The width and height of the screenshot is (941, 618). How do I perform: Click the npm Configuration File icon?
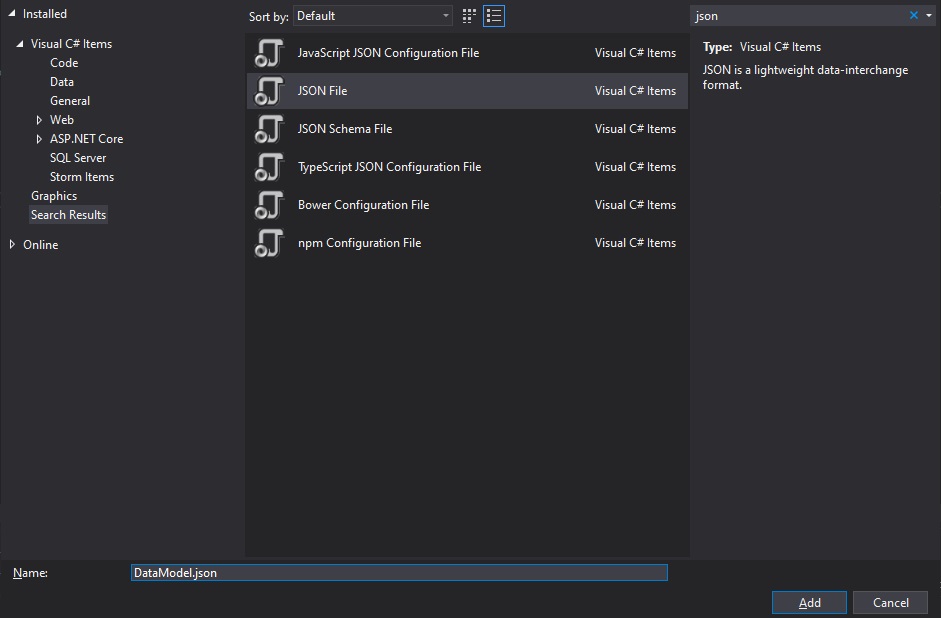(269, 243)
